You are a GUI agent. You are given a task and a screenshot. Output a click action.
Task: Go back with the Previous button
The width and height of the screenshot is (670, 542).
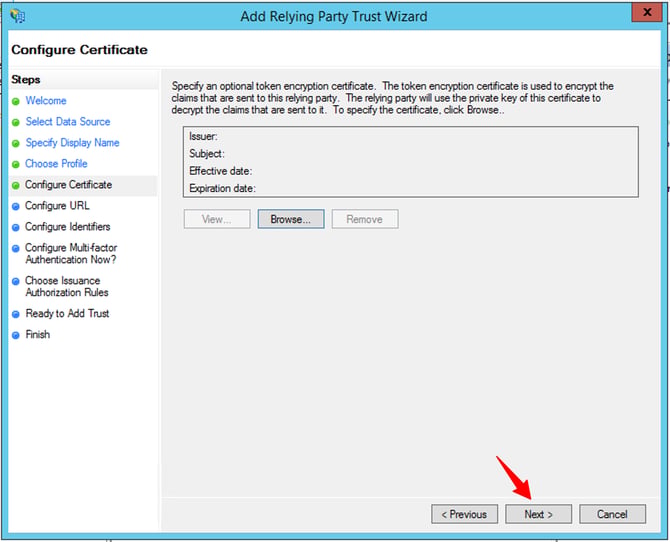coord(464,514)
